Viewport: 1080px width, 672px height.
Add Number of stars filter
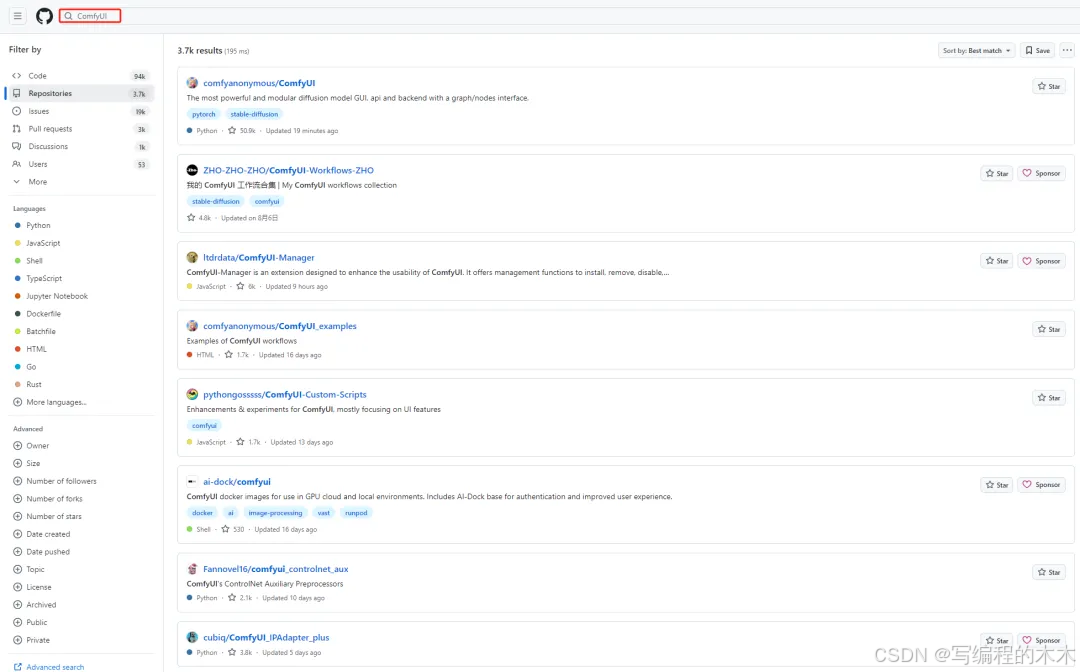coord(47,516)
